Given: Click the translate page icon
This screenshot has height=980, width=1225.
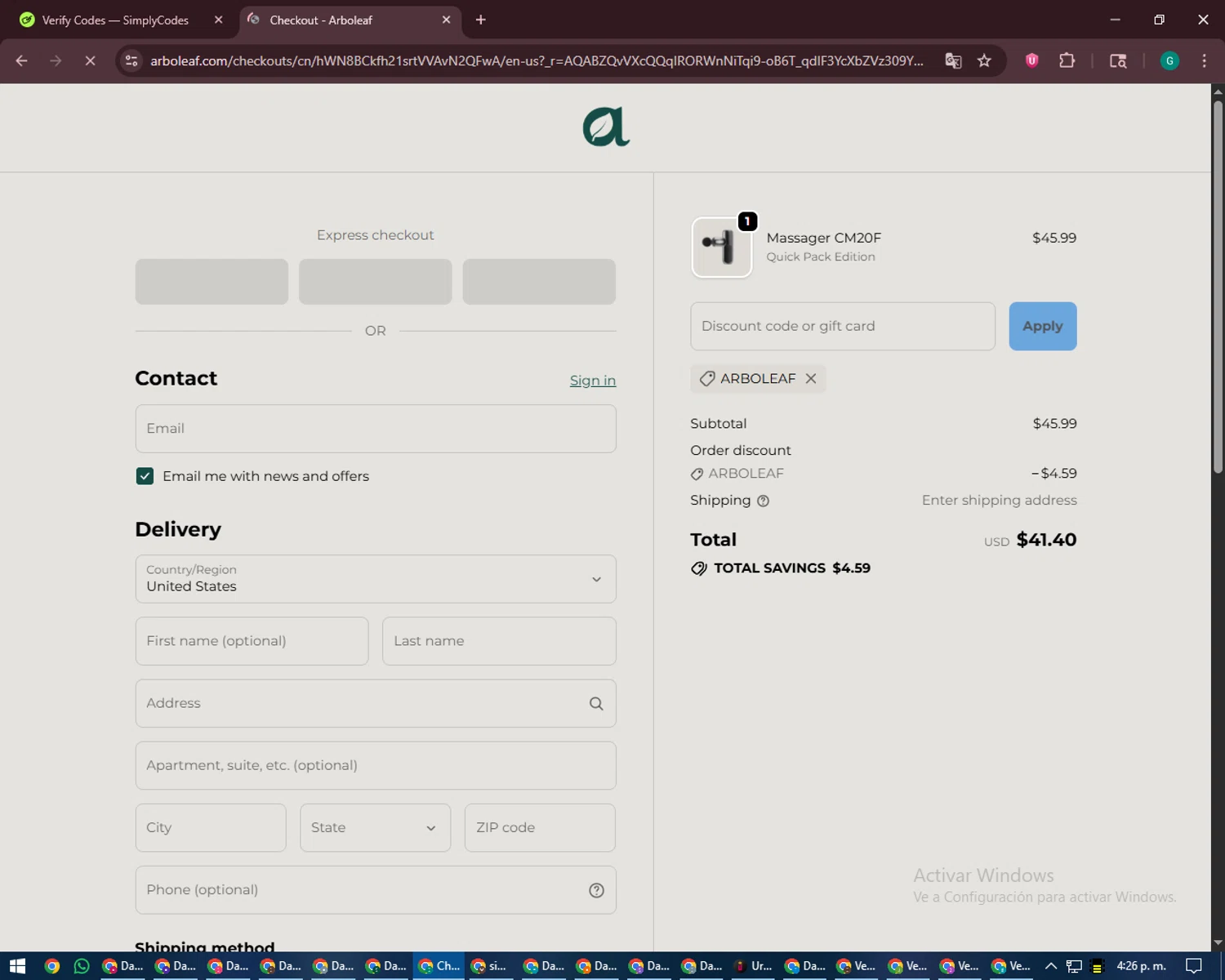Looking at the screenshot, I should [953, 60].
